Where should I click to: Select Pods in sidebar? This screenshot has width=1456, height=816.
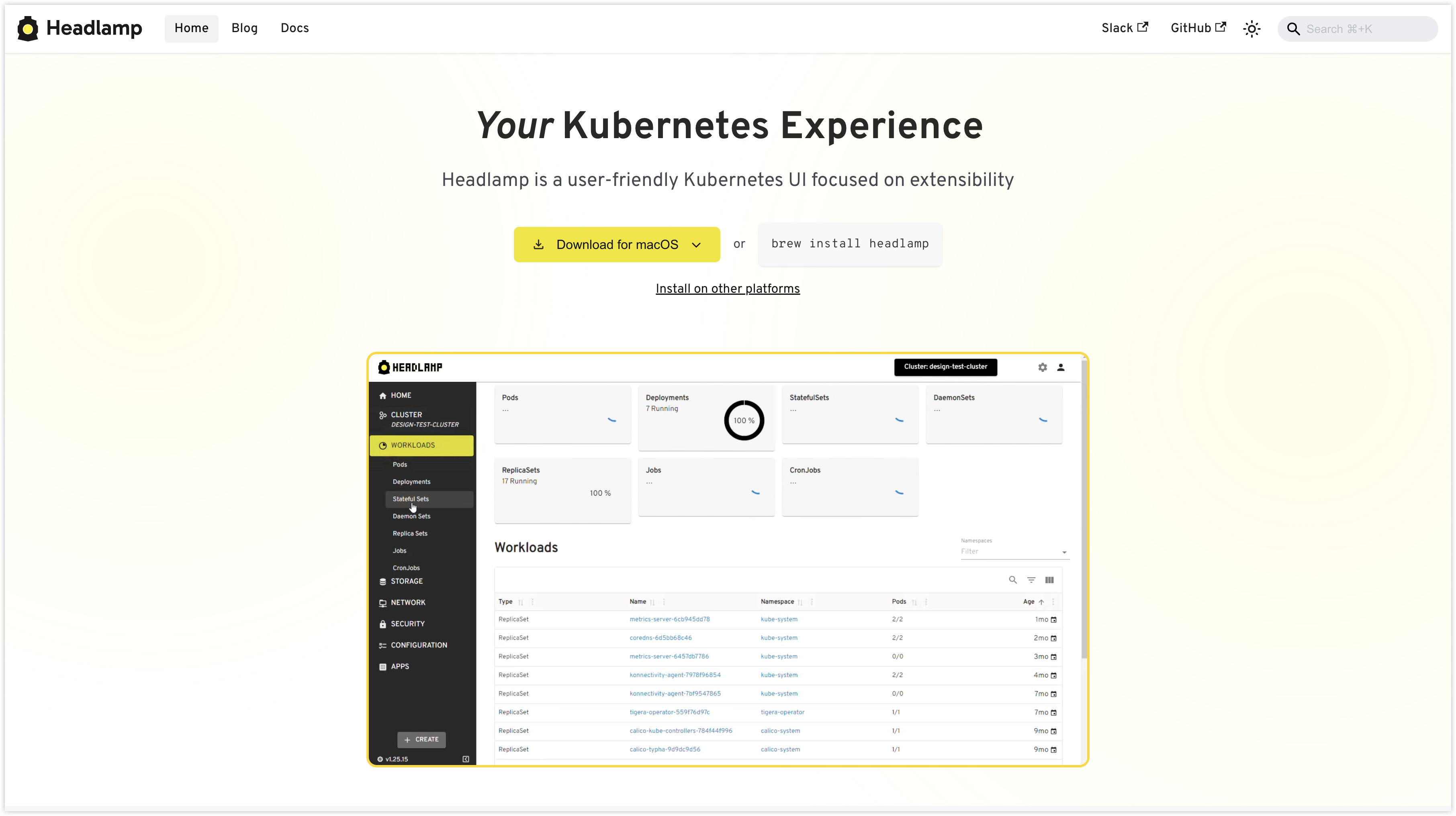tap(400, 465)
